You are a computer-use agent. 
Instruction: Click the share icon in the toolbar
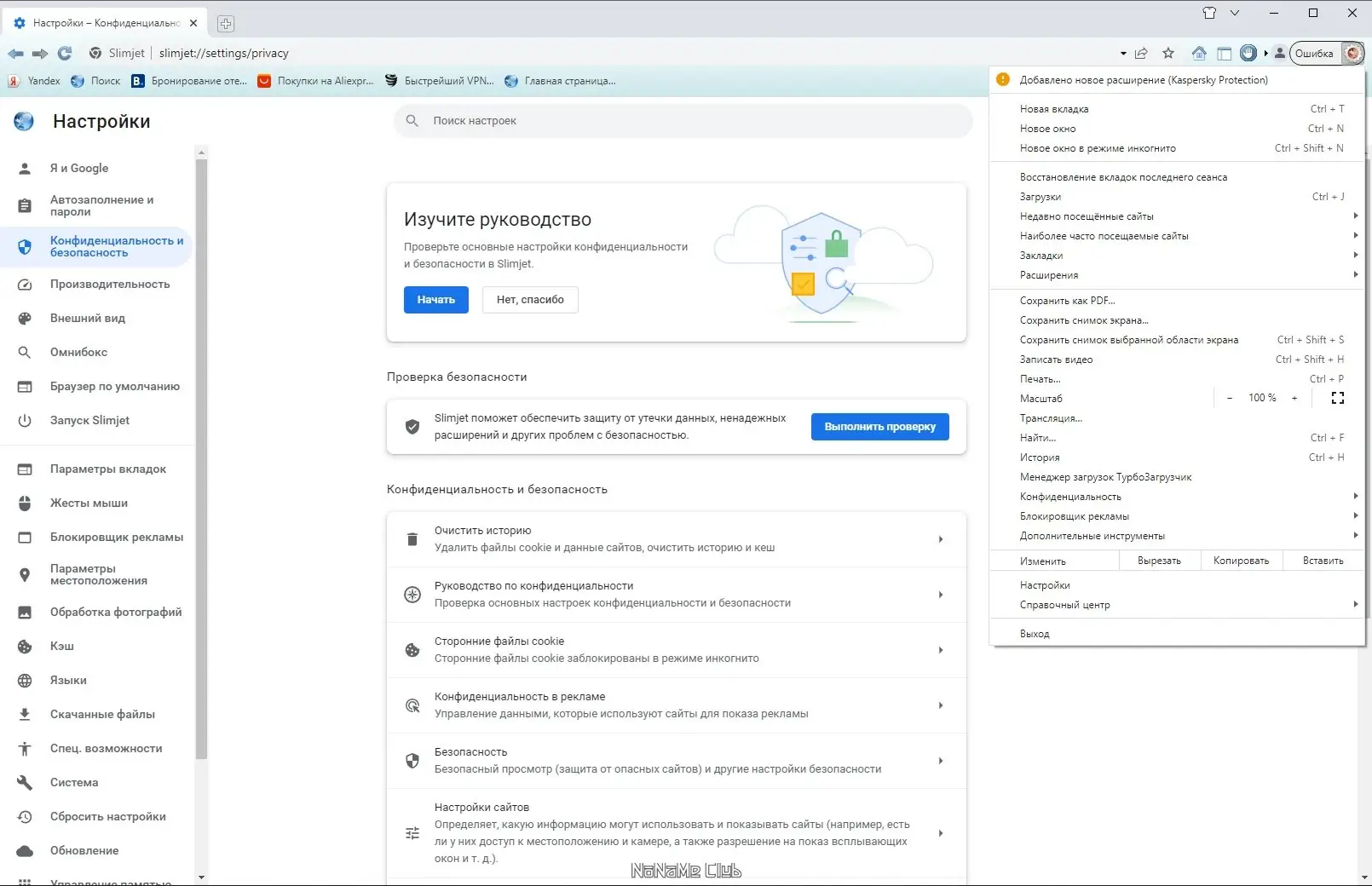[1142, 53]
